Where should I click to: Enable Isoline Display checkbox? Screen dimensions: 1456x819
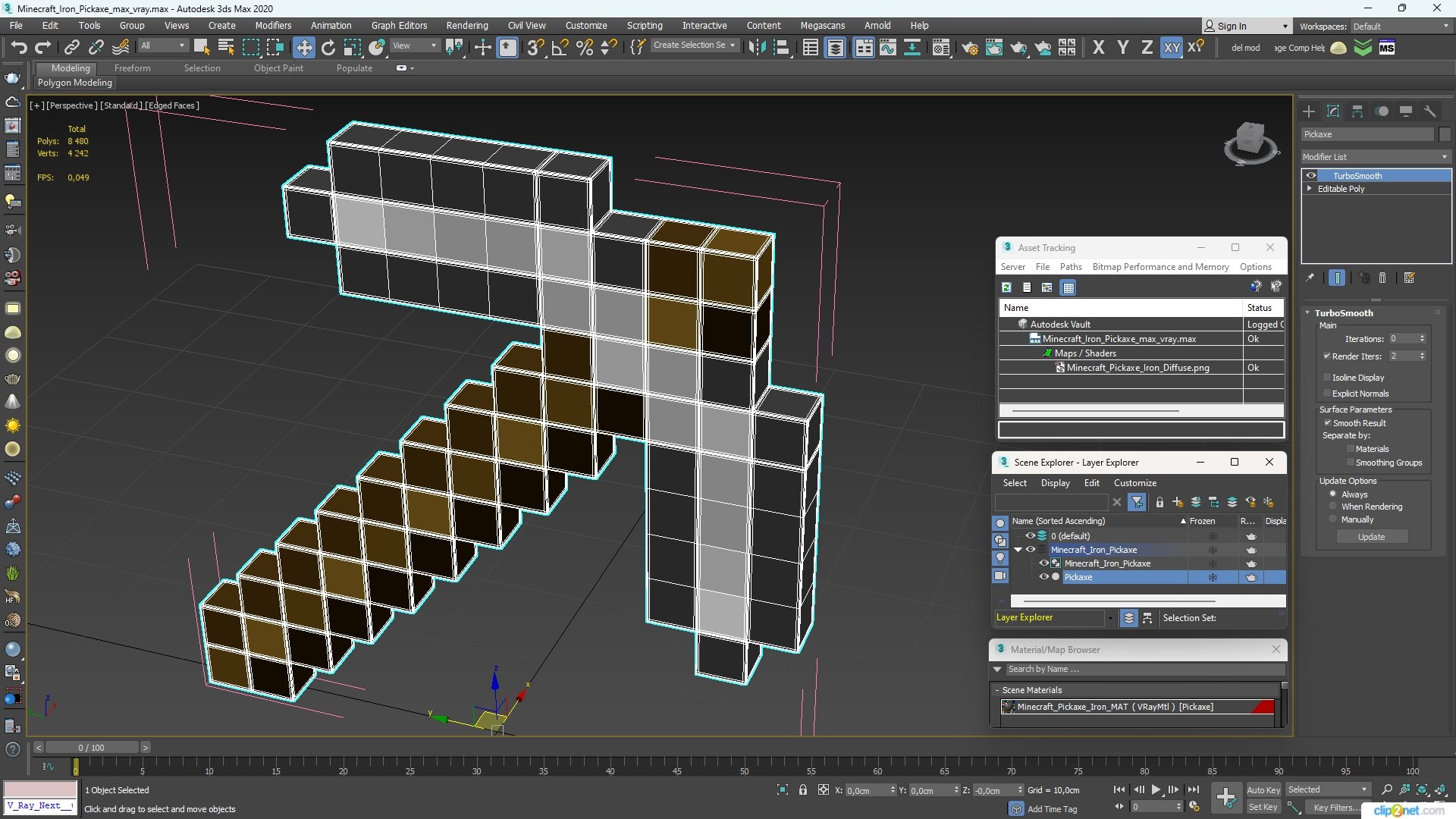pos(1327,378)
